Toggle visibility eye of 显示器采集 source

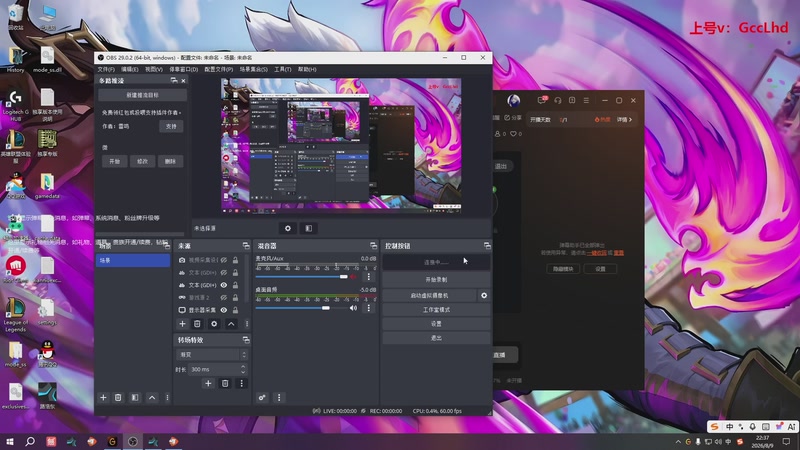point(223,310)
